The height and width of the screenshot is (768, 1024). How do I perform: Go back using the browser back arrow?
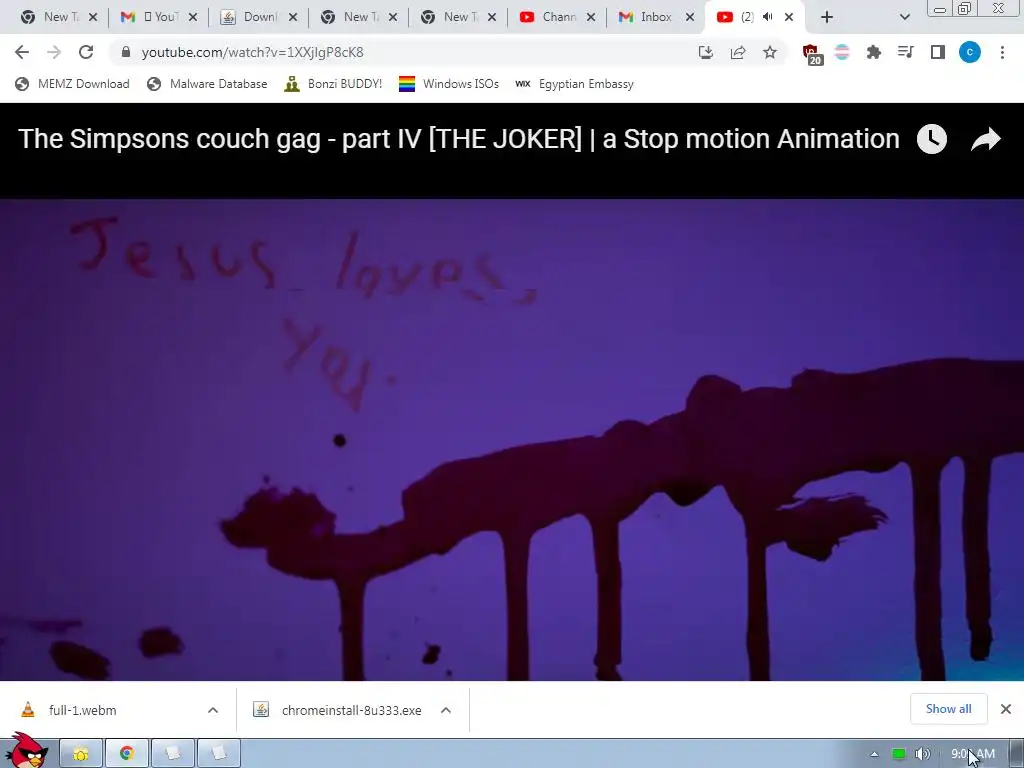(x=22, y=52)
